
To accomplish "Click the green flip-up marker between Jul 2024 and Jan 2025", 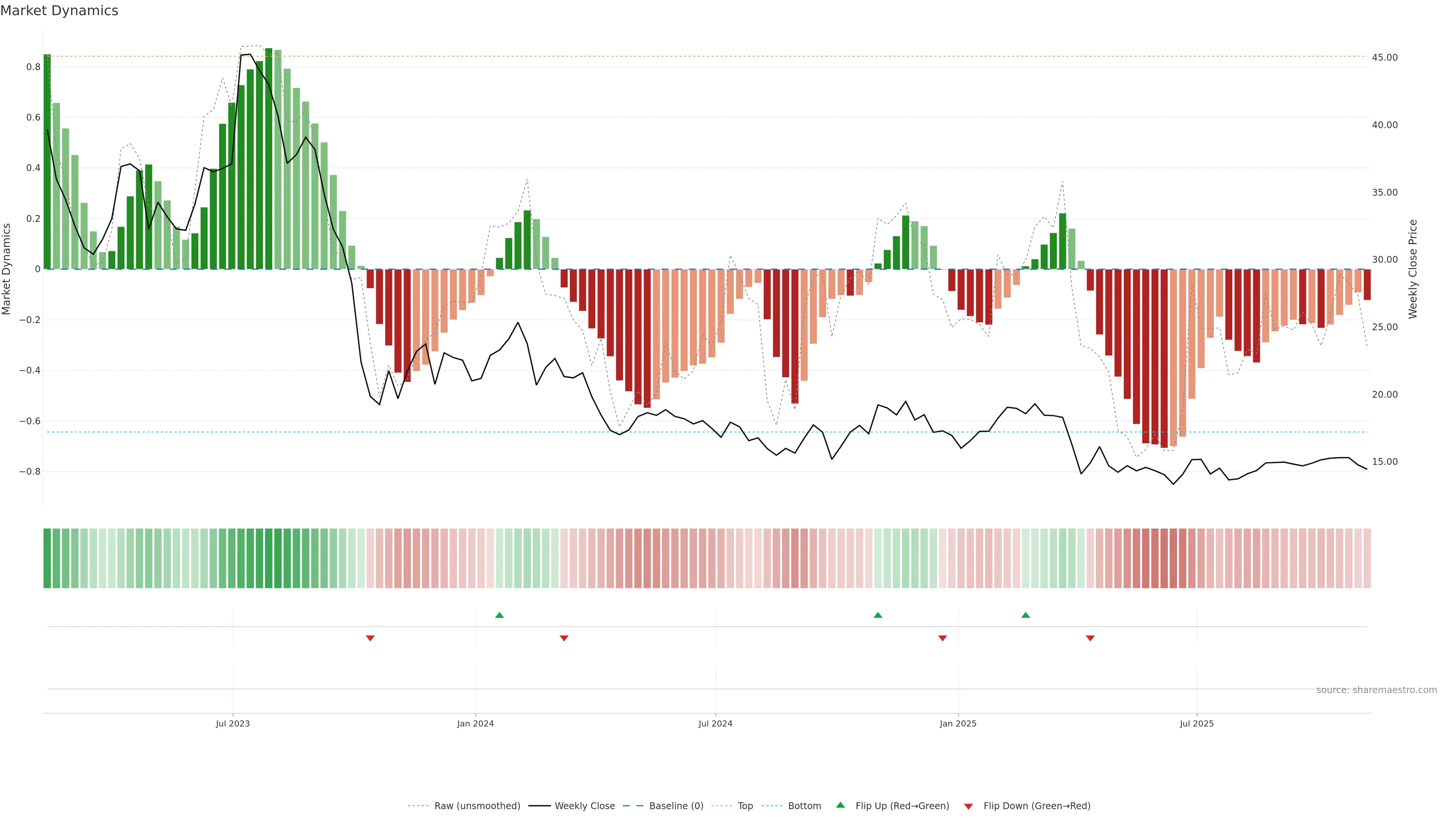I will pyautogui.click(x=878, y=615).
